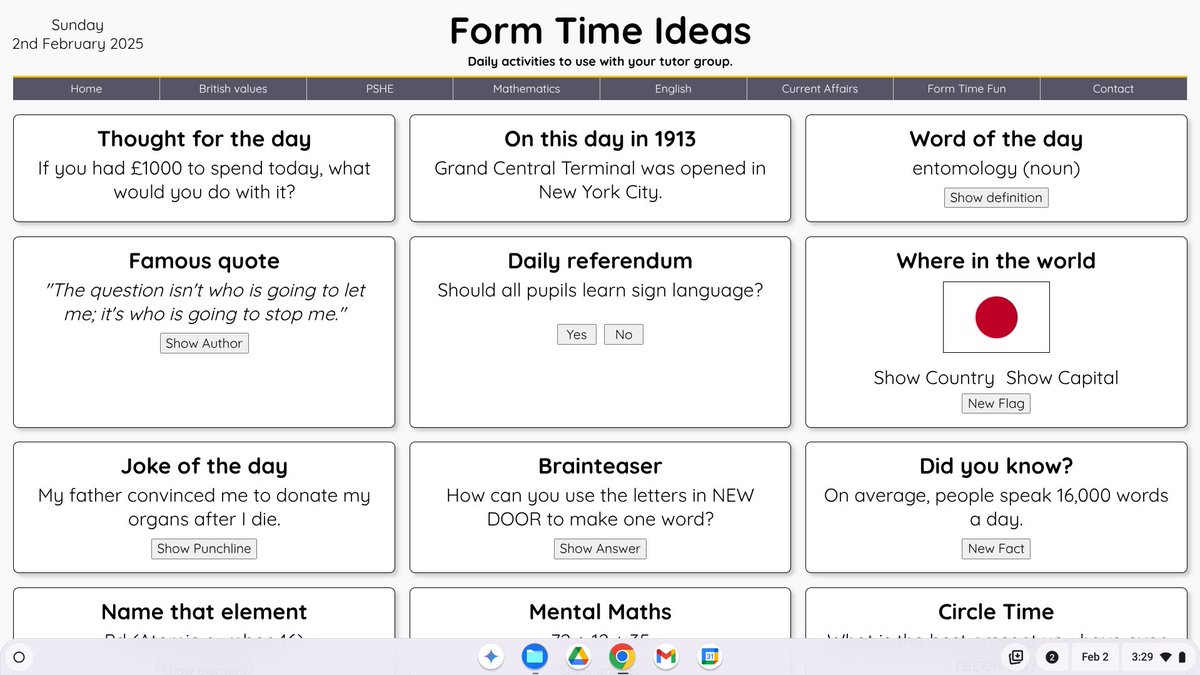Open the Current Affairs page
Image resolution: width=1200 pixels, height=675 pixels.
[819, 88]
